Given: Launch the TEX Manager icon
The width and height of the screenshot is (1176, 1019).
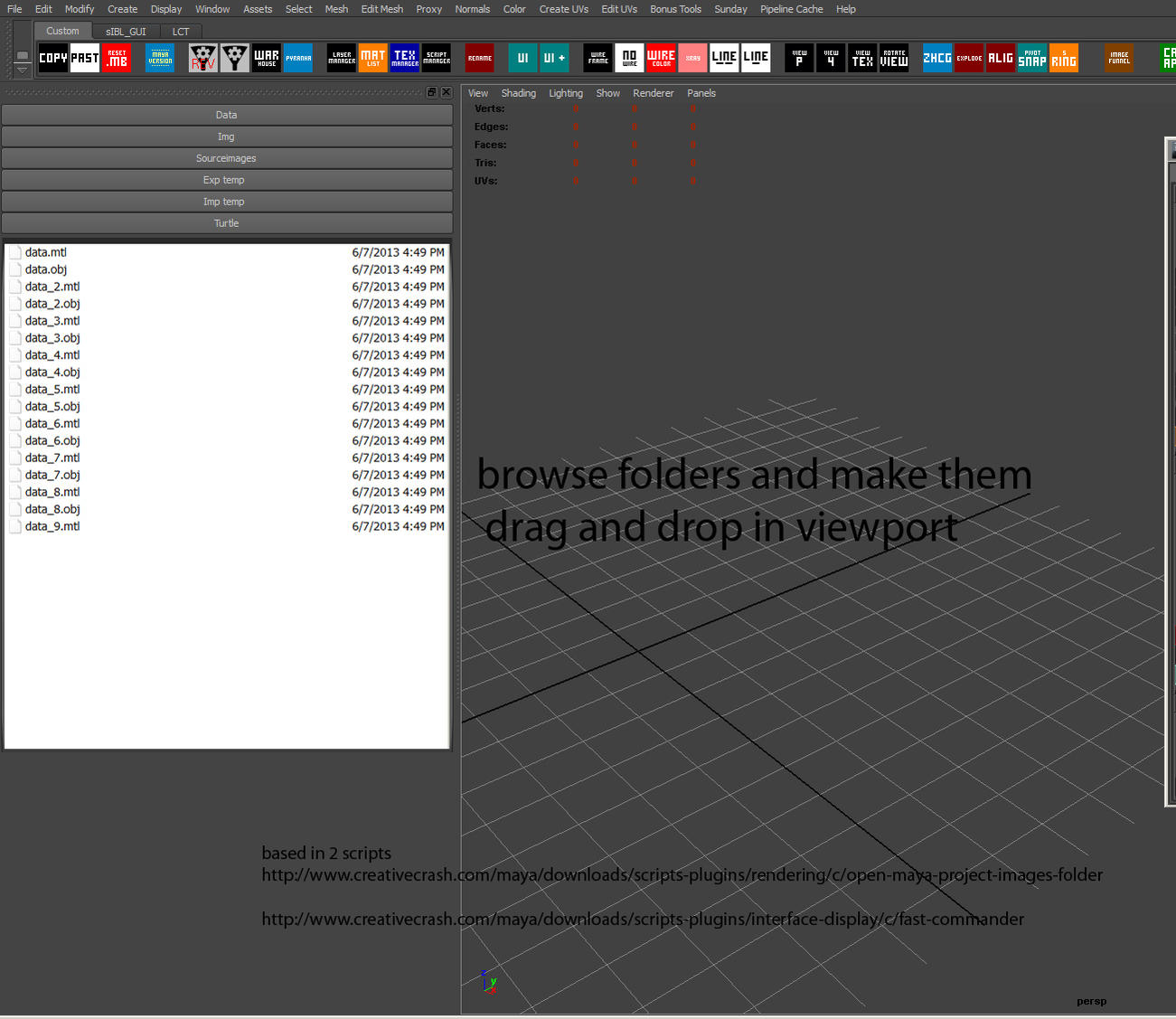Looking at the screenshot, I should tap(404, 57).
